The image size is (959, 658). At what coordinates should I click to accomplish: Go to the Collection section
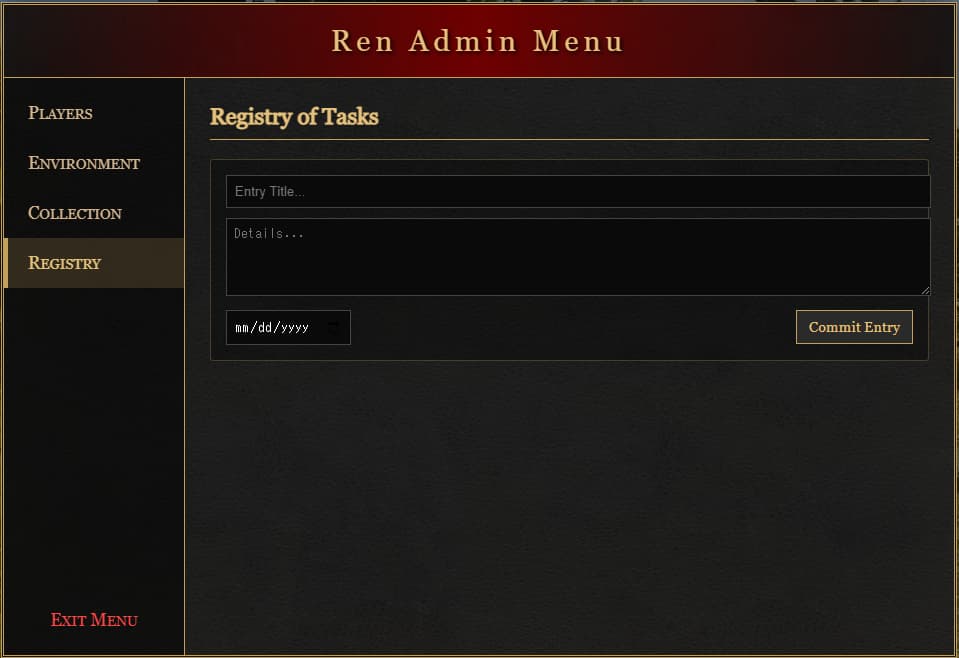(75, 213)
